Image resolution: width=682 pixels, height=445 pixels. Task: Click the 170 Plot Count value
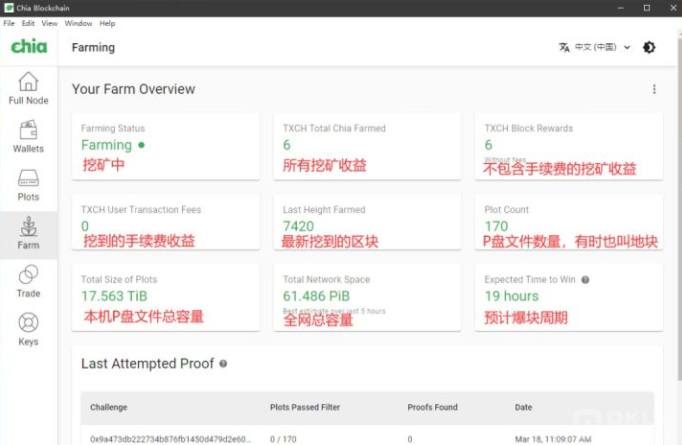pyautogui.click(x=496, y=226)
